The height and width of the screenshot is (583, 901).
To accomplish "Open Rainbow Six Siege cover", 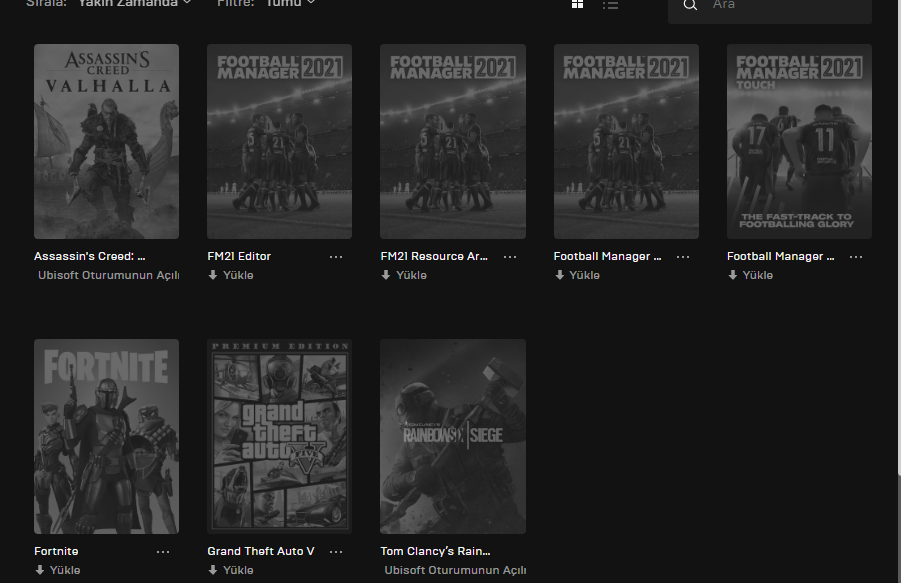I will coord(453,437).
